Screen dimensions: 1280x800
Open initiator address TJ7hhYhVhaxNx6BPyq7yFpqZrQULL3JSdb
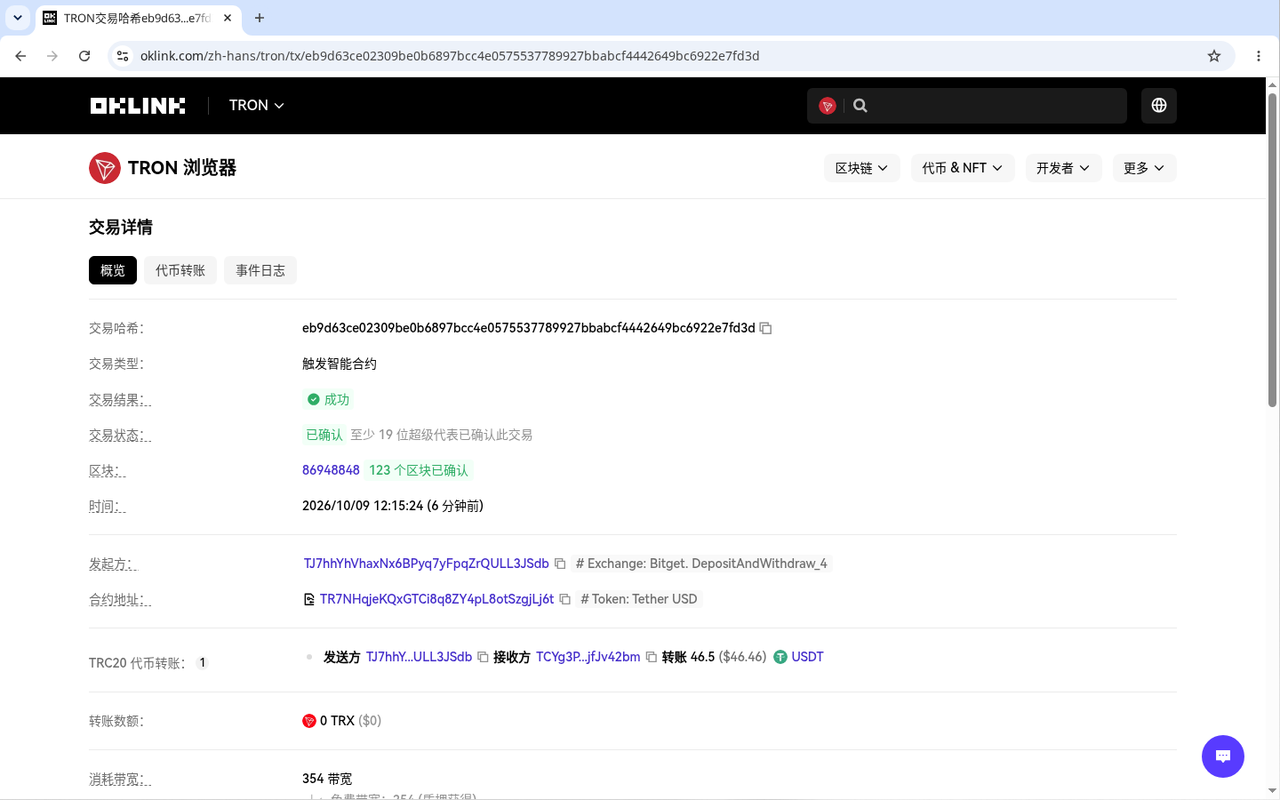coord(426,564)
